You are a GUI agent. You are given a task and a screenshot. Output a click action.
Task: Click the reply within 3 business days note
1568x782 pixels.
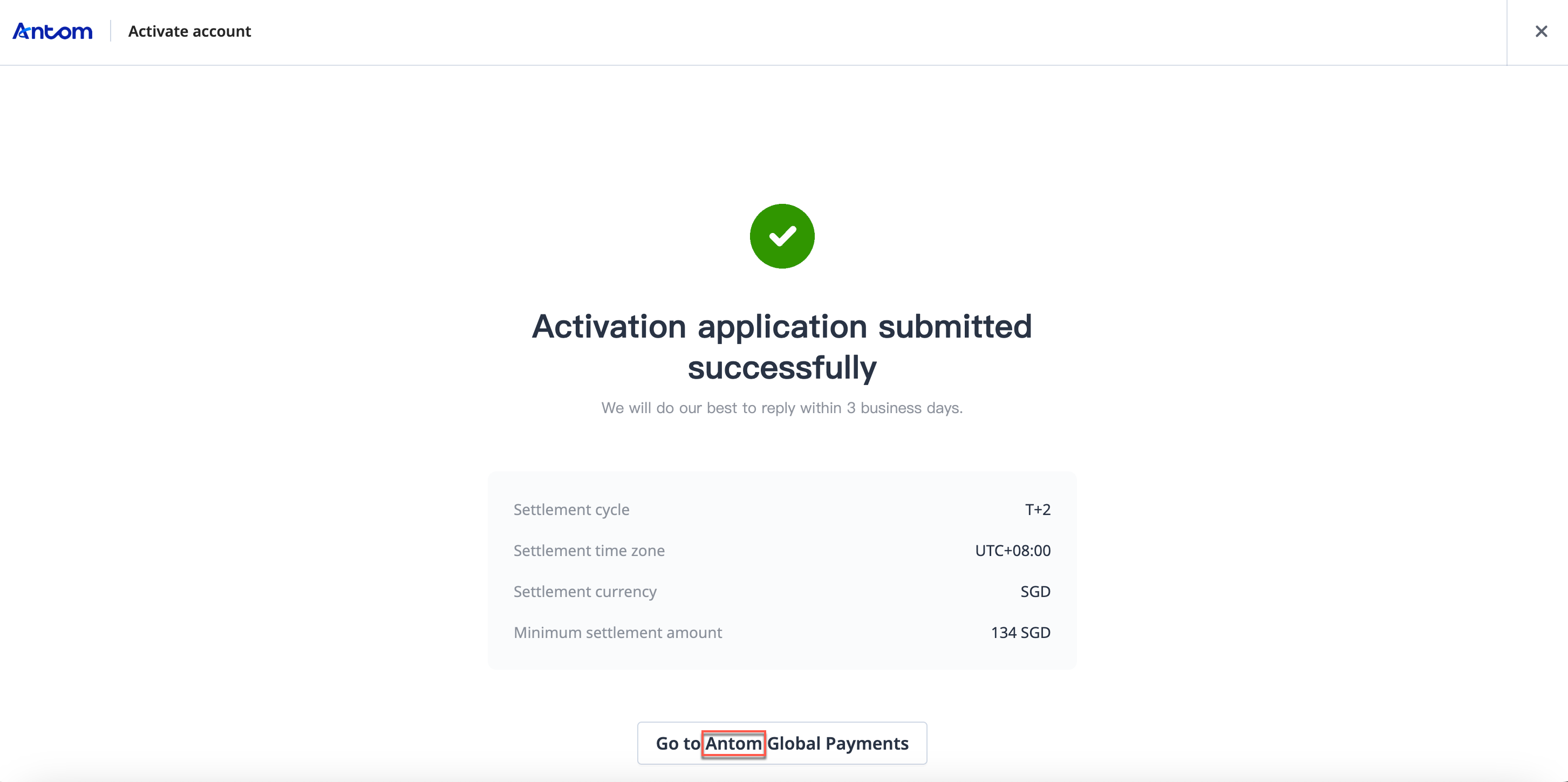pyautogui.click(x=781, y=408)
